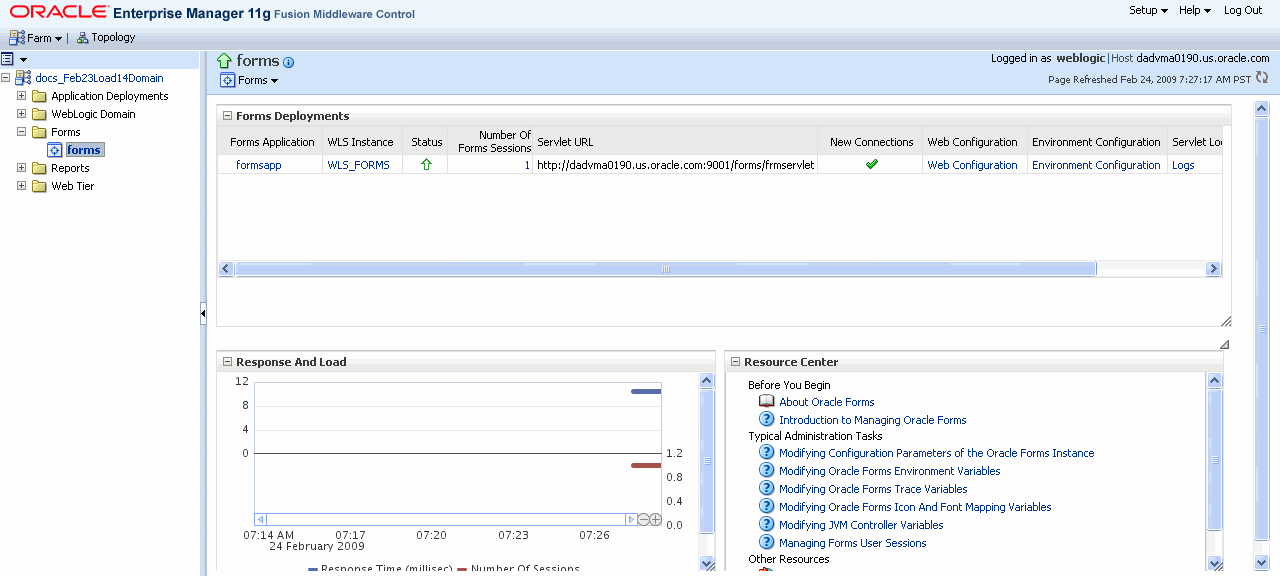Zoom in the Response And Load chart
Image resolution: width=1280 pixels, height=576 pixels.
656,520
